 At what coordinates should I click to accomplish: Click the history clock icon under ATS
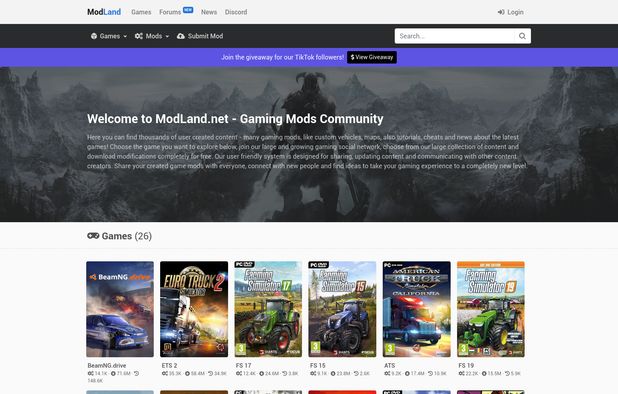tap(430, 374)
